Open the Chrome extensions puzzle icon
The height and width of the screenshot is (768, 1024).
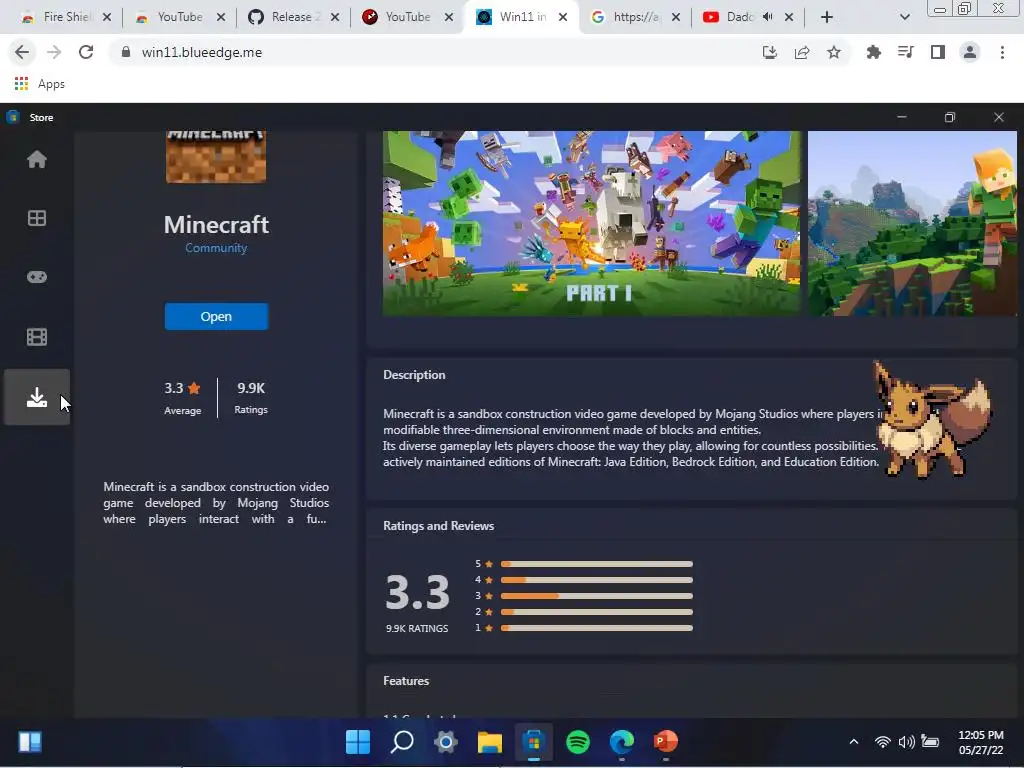[x=873, y=52]
